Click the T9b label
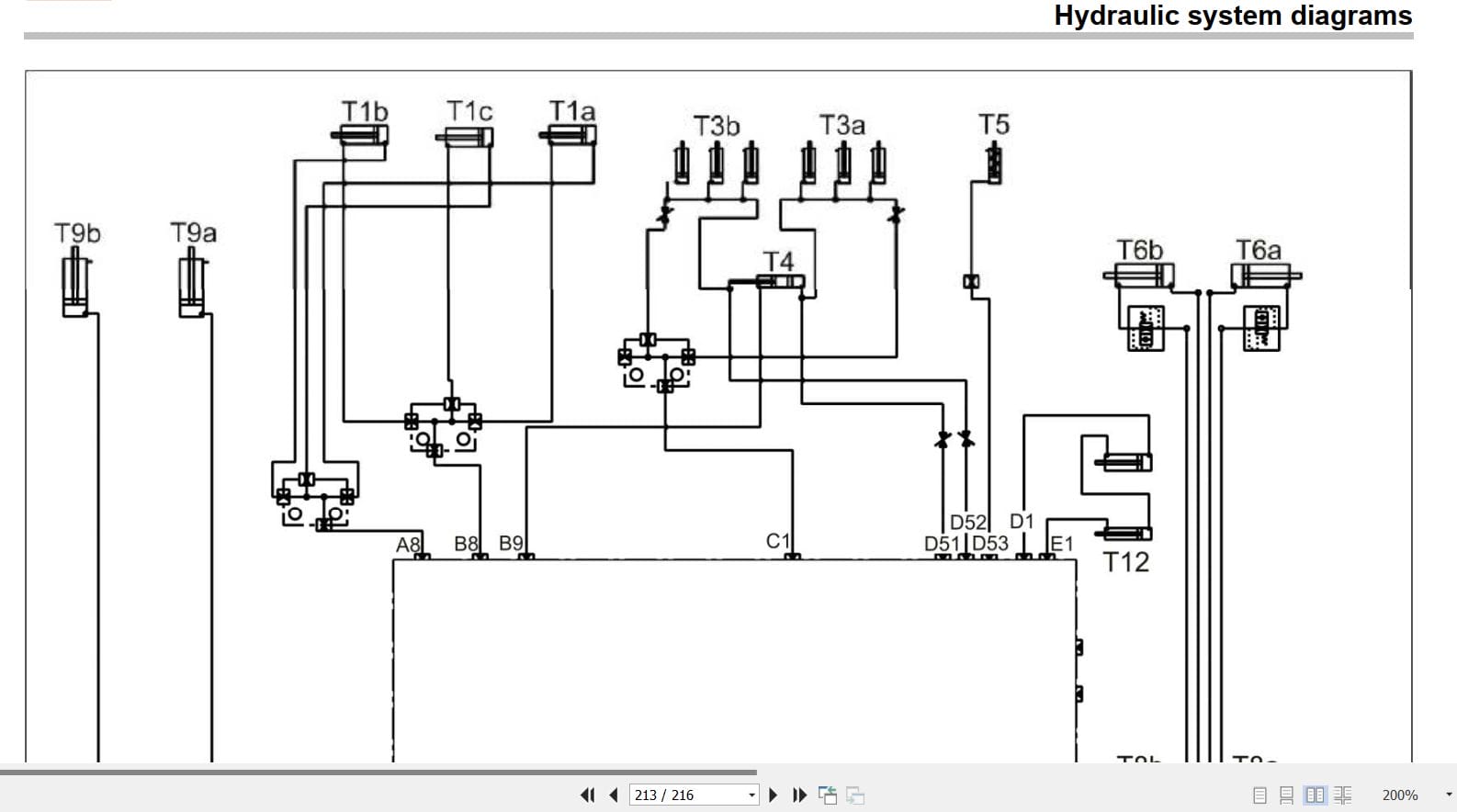 tap(77, 233)
